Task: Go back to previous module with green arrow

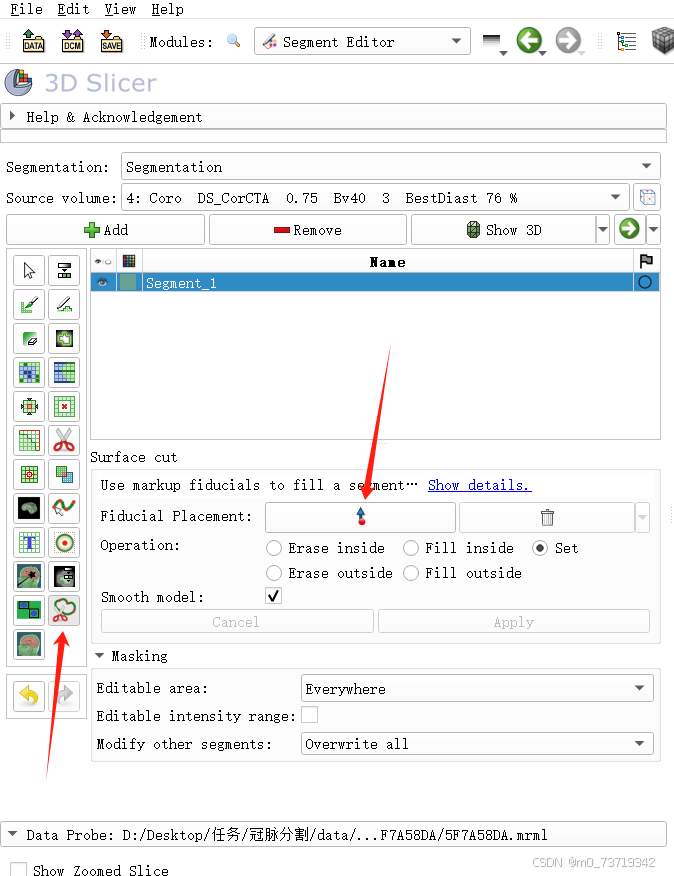Action: (x=528, y=41)
